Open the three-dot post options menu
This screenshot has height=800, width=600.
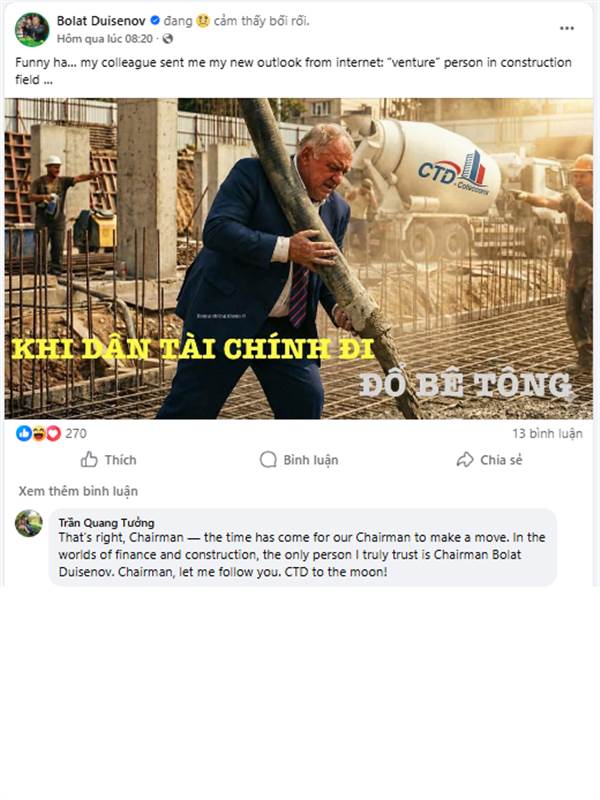[567, 28]
